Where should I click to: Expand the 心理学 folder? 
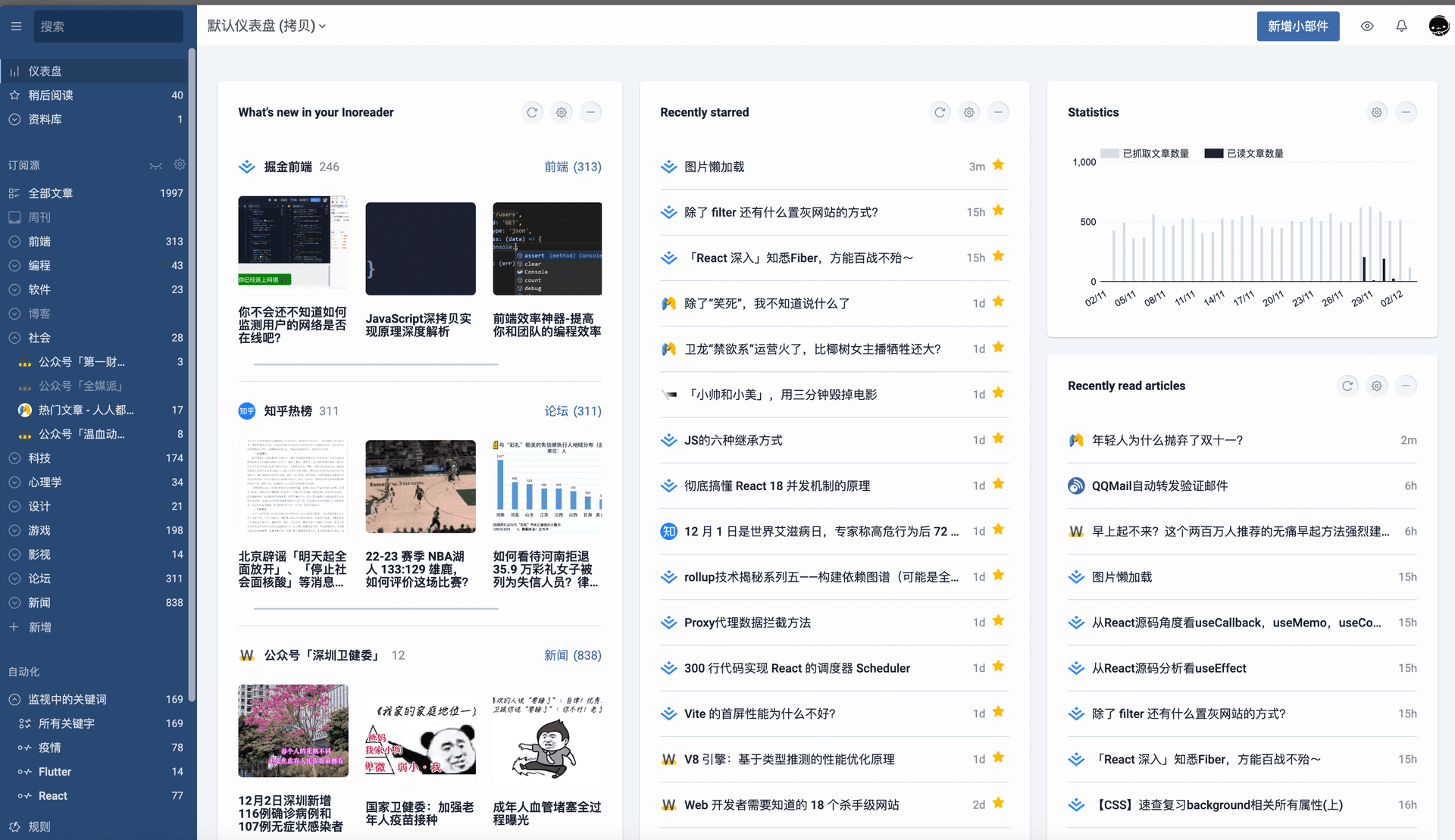14,482
